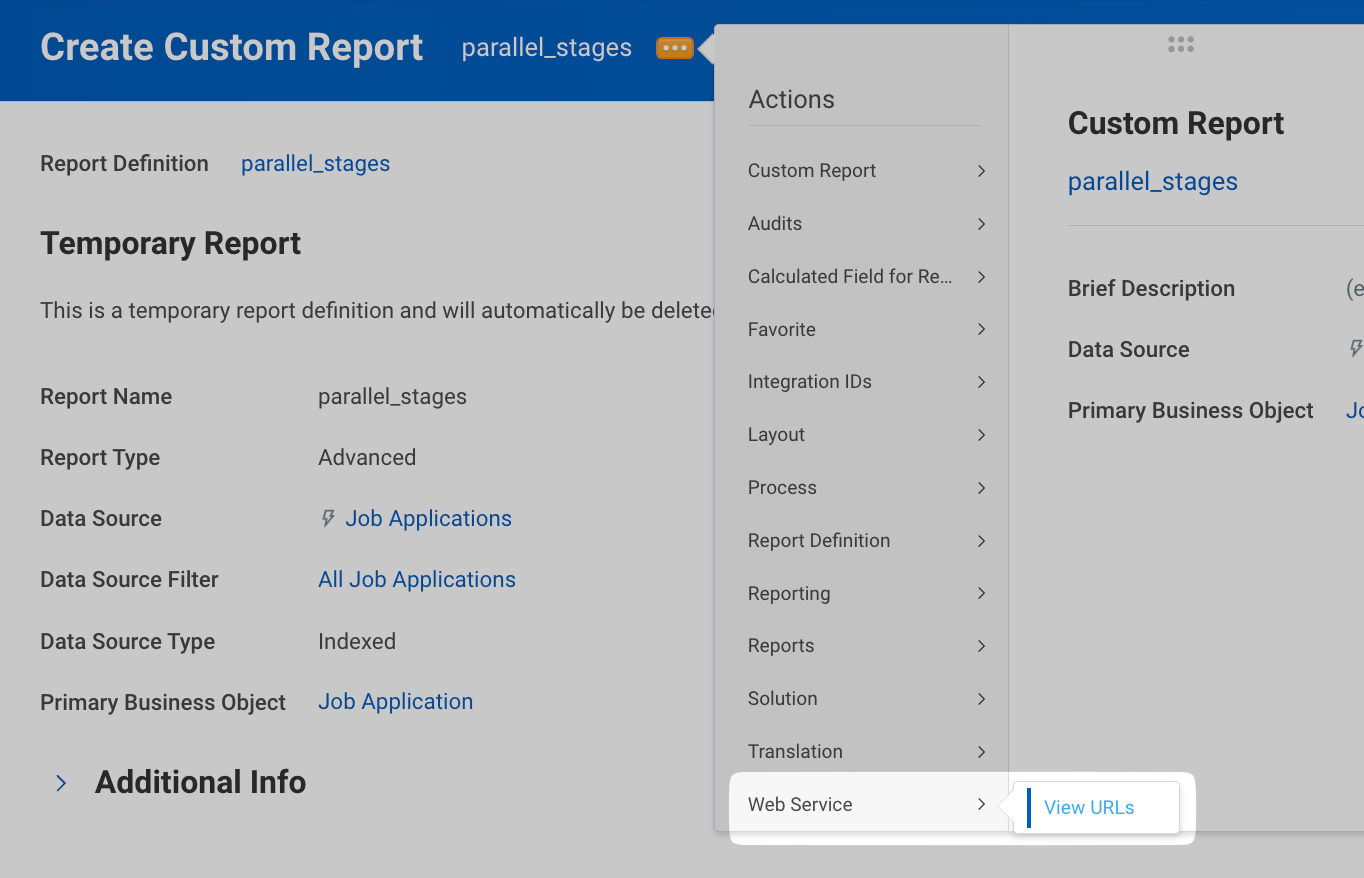Image resolution: width=1364 pixels, height=878 pixels.
Task: Open the Audits submenu
Action: [x=866, y=224]
